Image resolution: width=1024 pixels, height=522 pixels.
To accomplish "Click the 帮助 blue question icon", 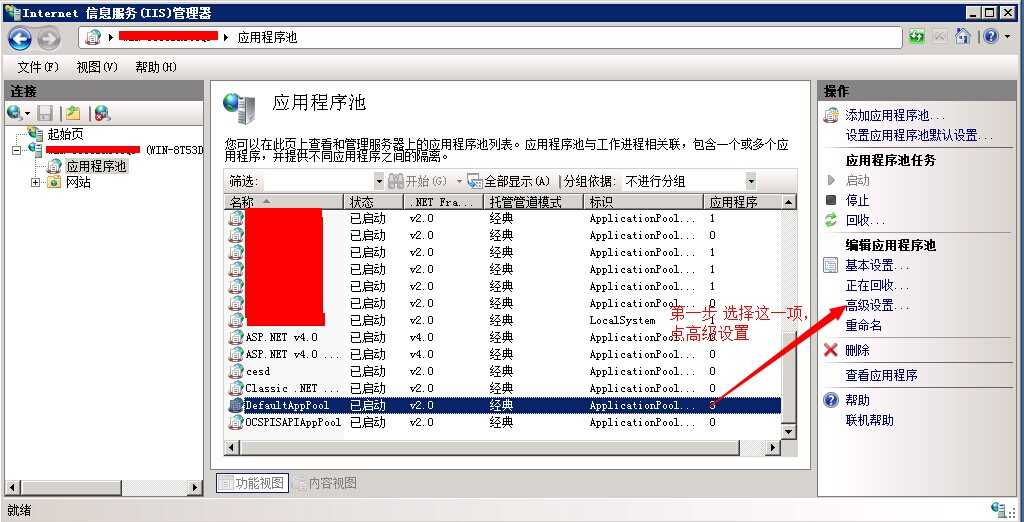I will [x=831, y=400].
